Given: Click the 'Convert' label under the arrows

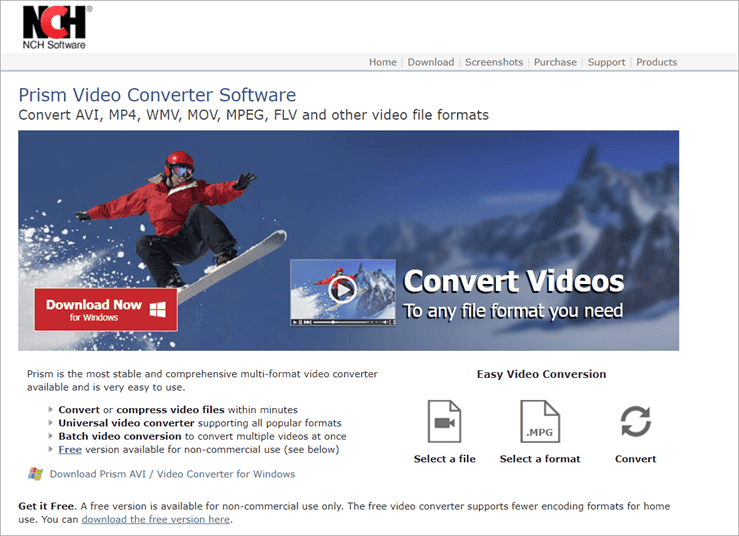Looking at the screenshot, I should click(x=635, y=459).
